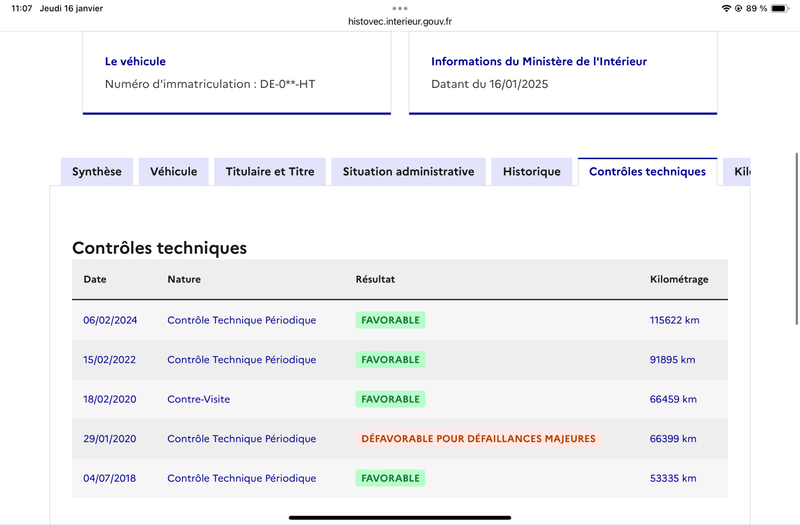Image resolution: width=800 pixels, height=525 pixels.
Task: Click the 06/02/2024 inspection date
Action: pyautogui.click(x=110, y=320)
